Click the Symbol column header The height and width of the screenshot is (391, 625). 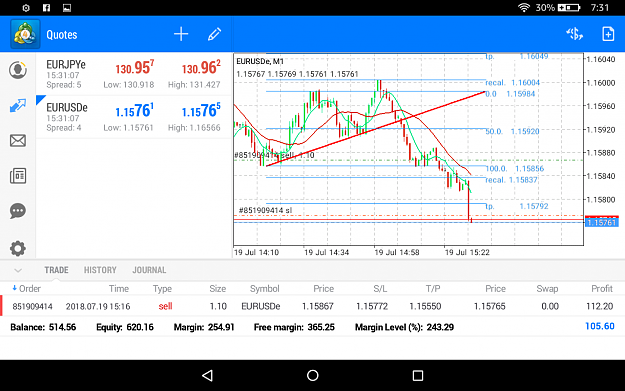coord(265,289)
